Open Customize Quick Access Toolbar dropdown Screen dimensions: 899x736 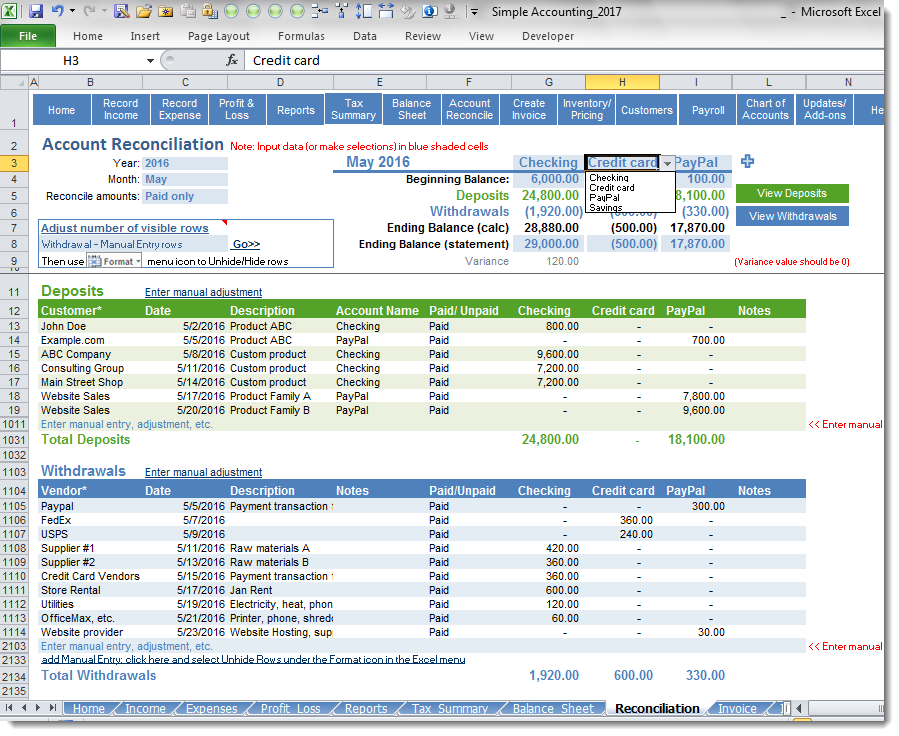pyautogui.click(x=474, y=11)
